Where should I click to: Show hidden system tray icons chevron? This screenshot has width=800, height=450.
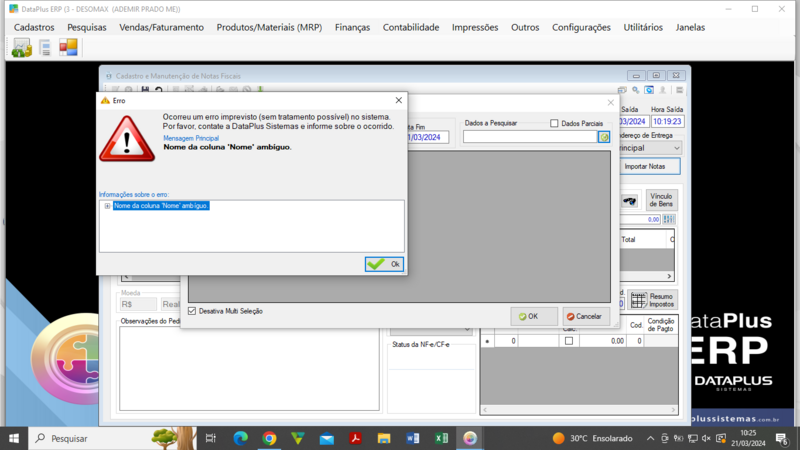click(x=651, y=438)
